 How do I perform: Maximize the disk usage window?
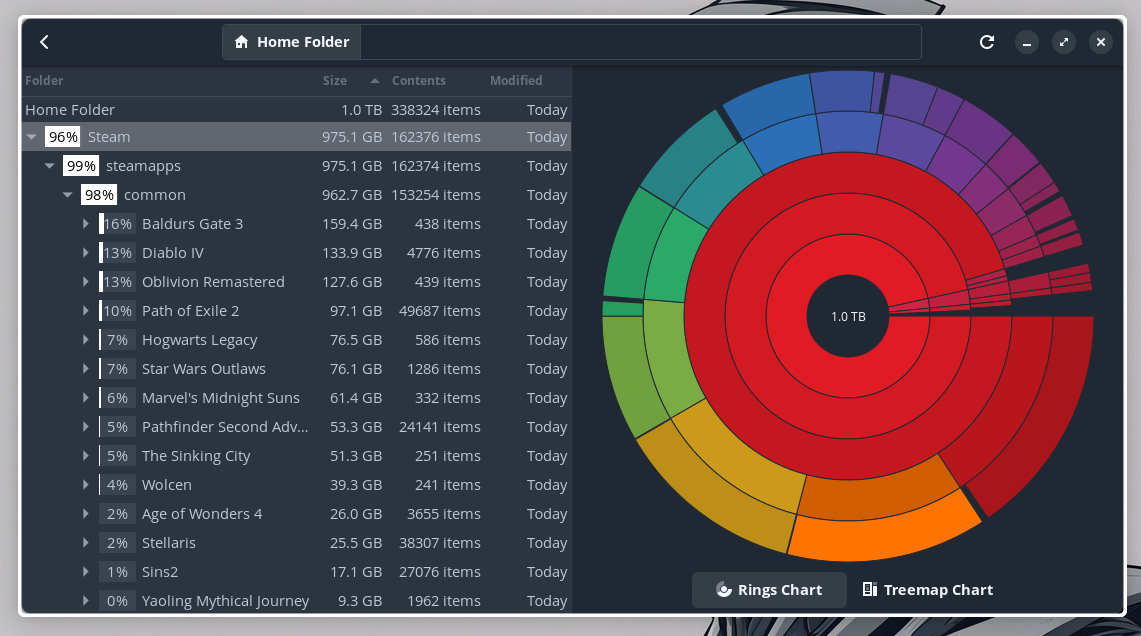[x=1064, y=42]
